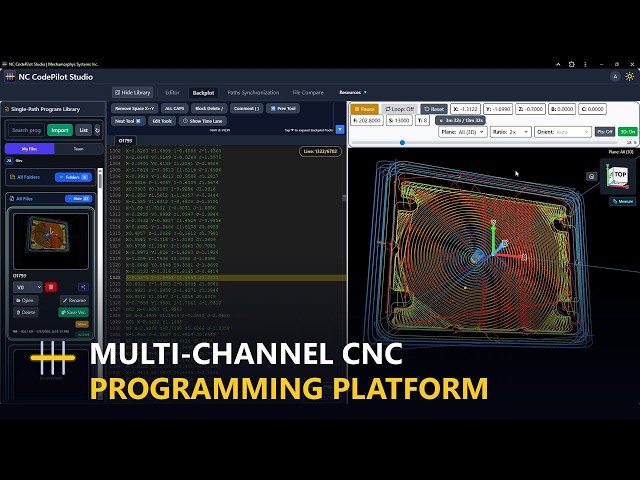Toggle the 3D: On button
640x480 pixels.
pyautogui.click(x=627, y=132)
